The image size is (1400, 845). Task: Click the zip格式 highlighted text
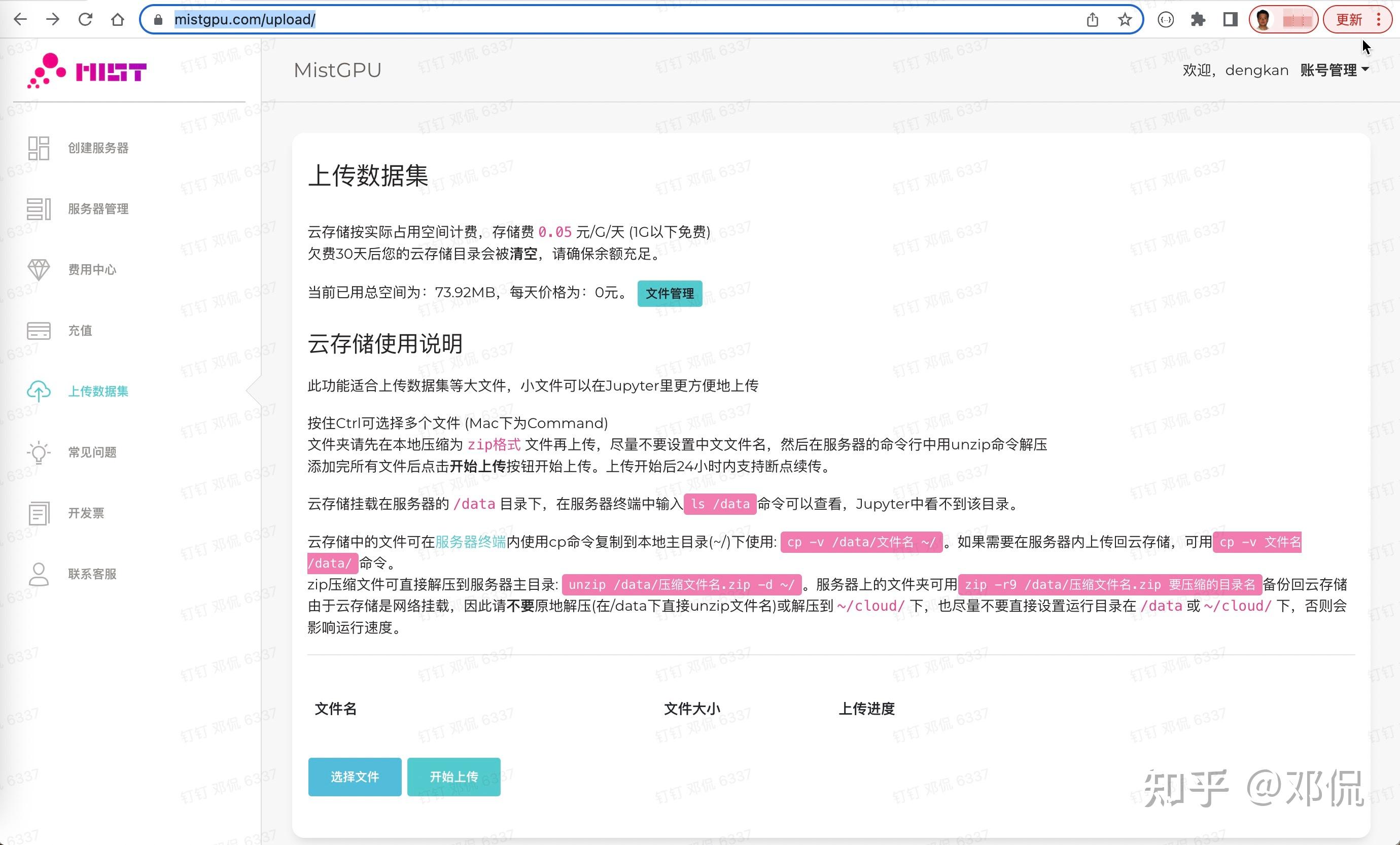(494, 444)
